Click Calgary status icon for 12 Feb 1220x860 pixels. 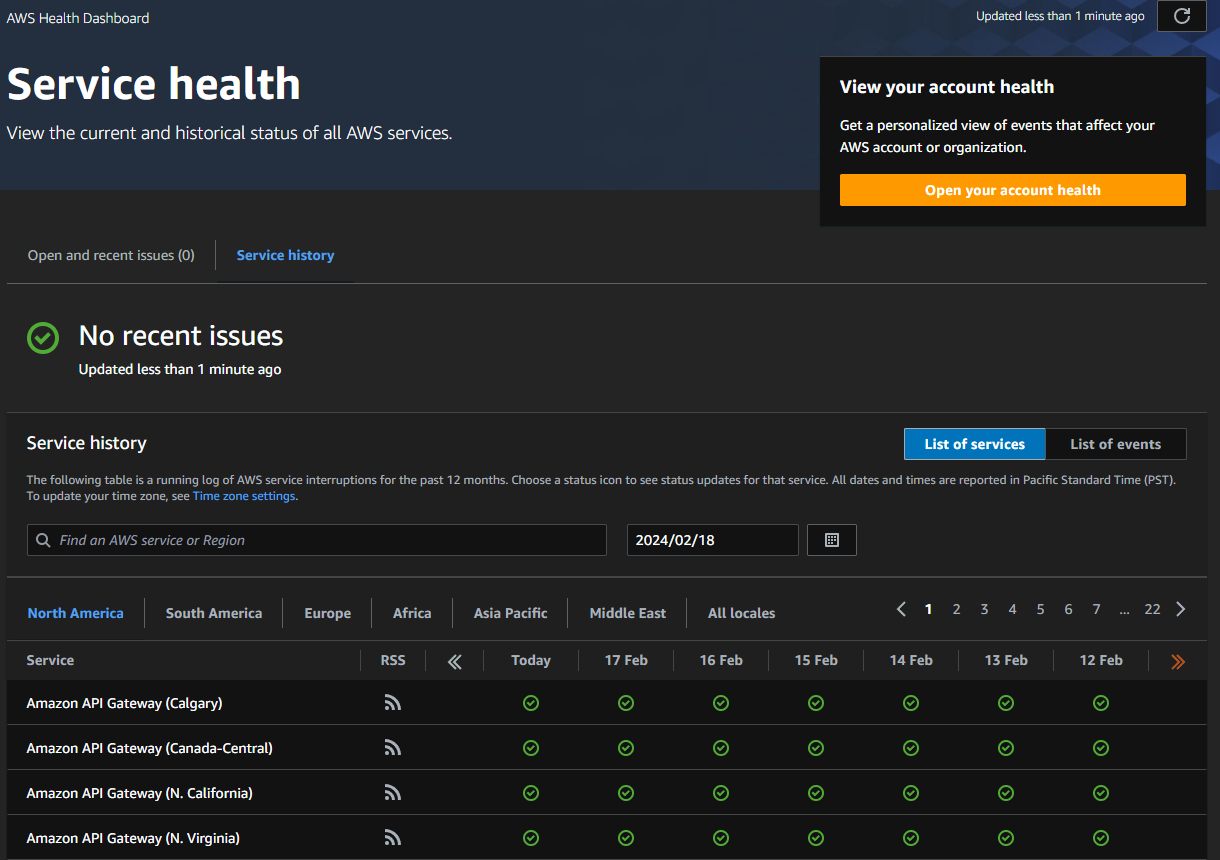pyautogui.click(x=1101, y=703)
